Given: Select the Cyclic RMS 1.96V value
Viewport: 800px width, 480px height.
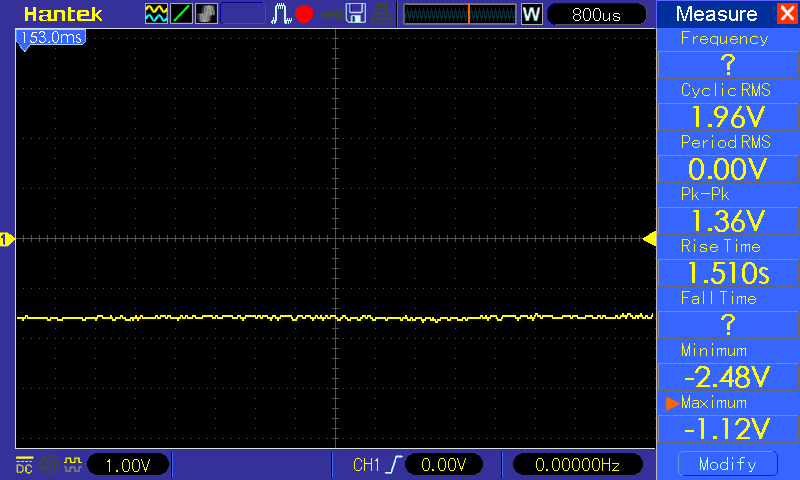Looking at the screenshot, I should 728,117.
